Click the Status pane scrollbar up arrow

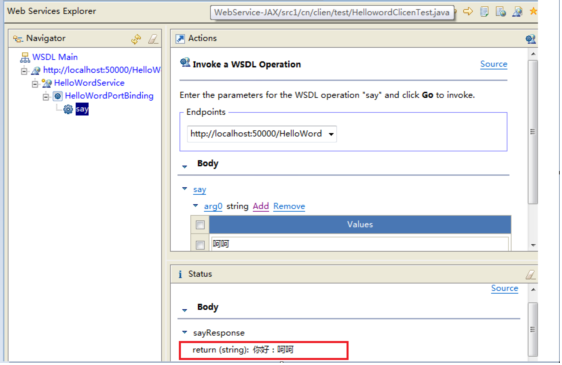pyautogui.click(x=533, y=290)
